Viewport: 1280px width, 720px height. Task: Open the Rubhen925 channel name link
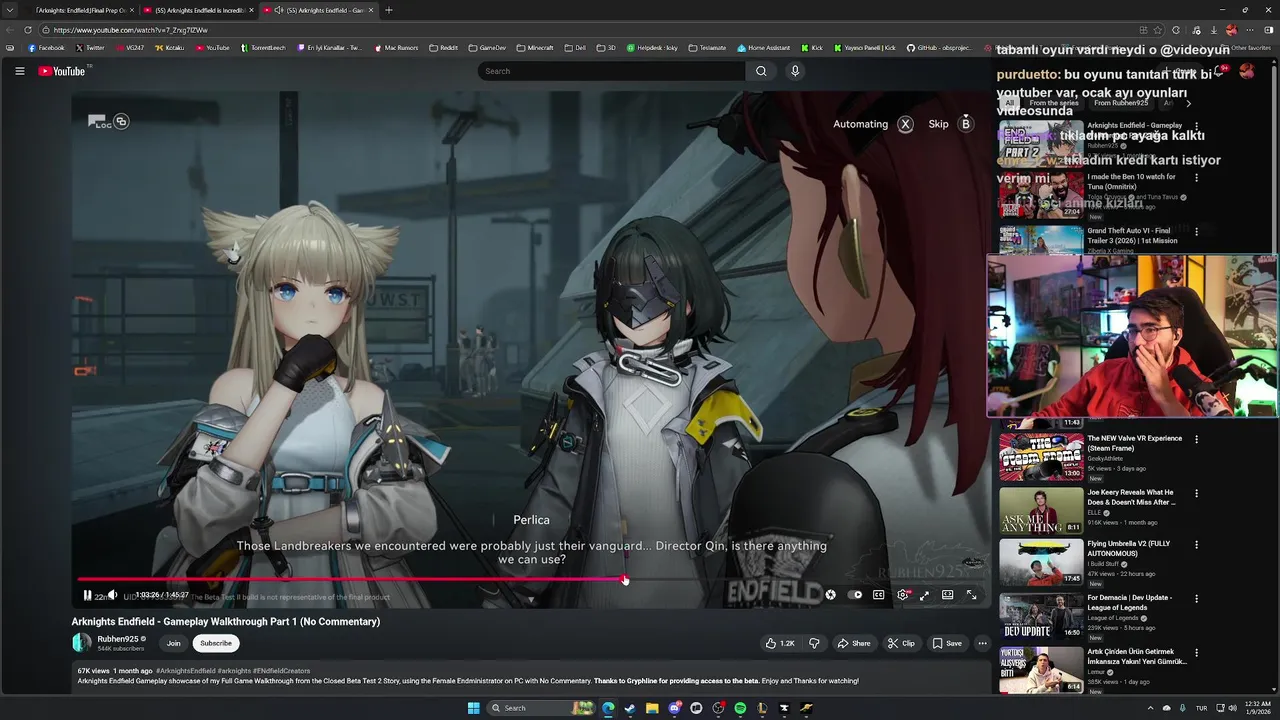(x=118, y=639)
